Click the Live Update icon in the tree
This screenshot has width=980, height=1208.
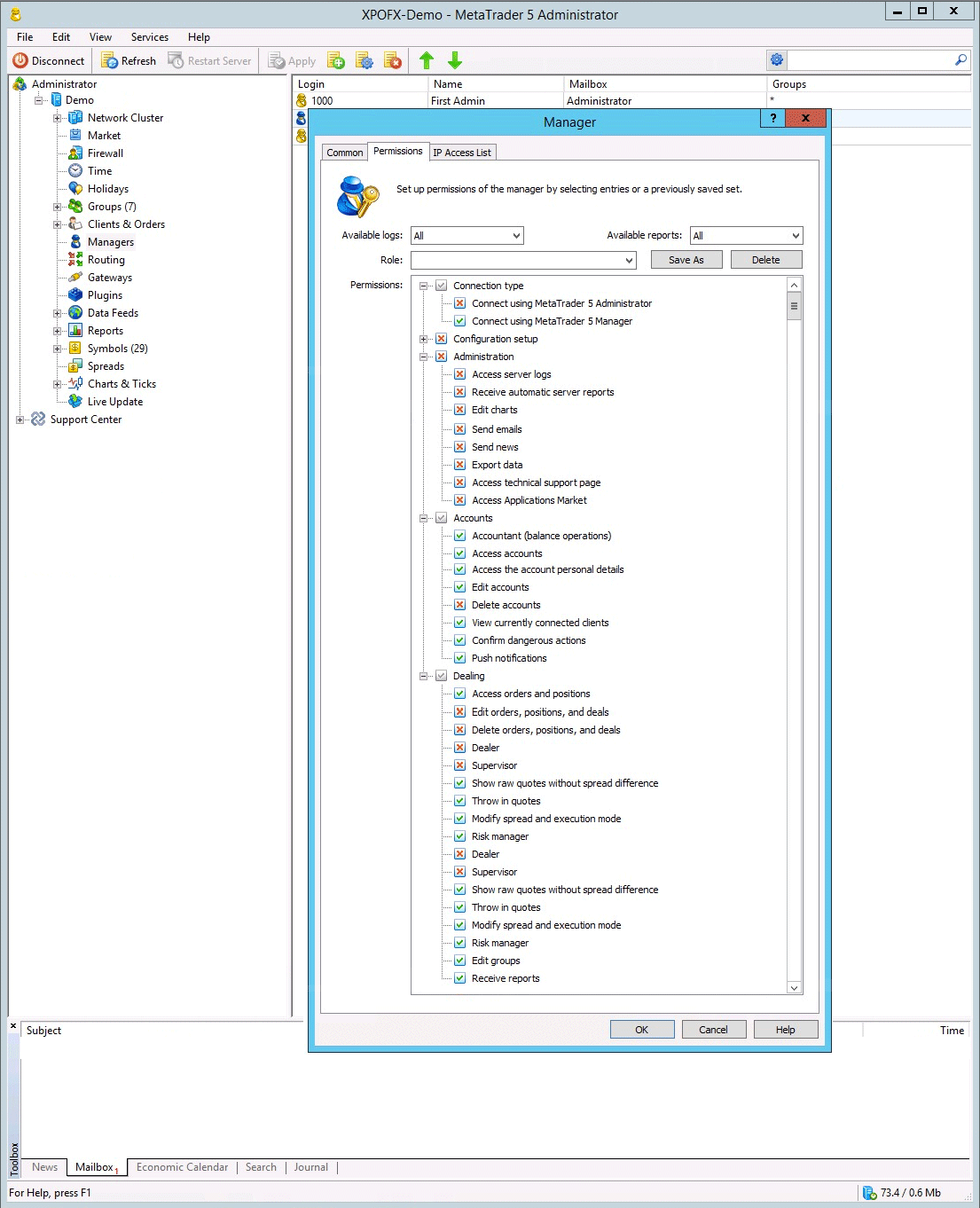point(75,401)
